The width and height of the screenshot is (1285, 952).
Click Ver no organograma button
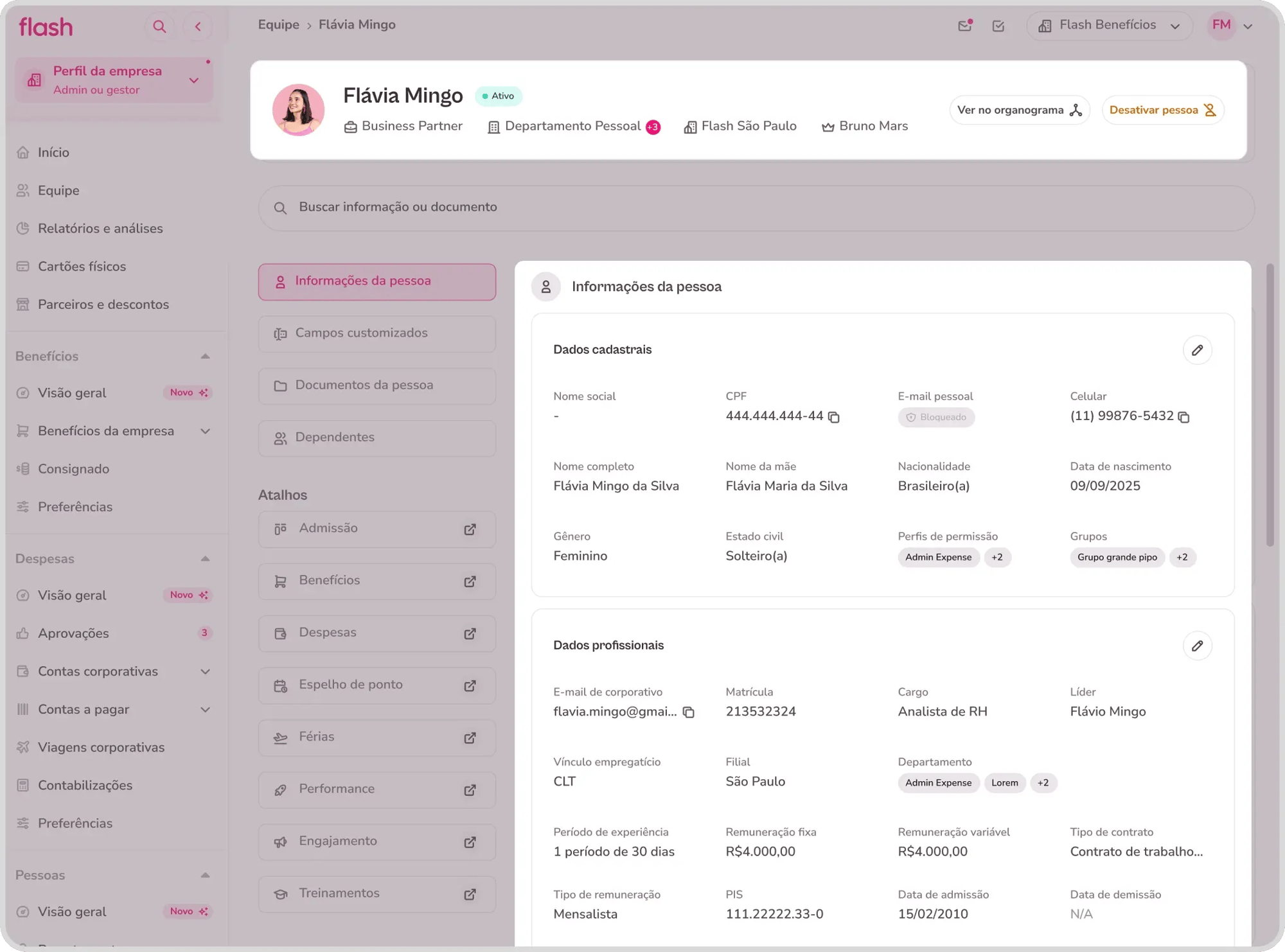(1020, 110)
